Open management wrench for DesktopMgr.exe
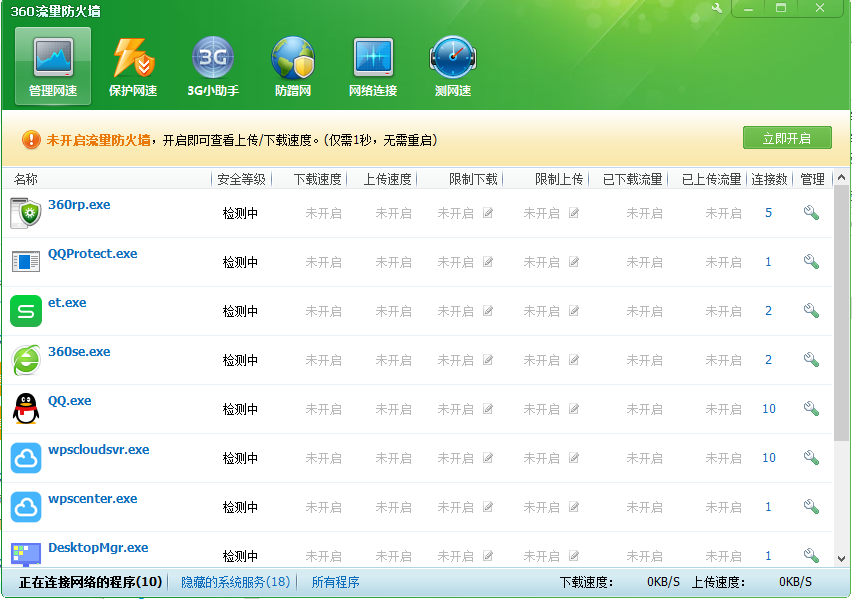The image size is (852, 599). click(x=811, y=555)
